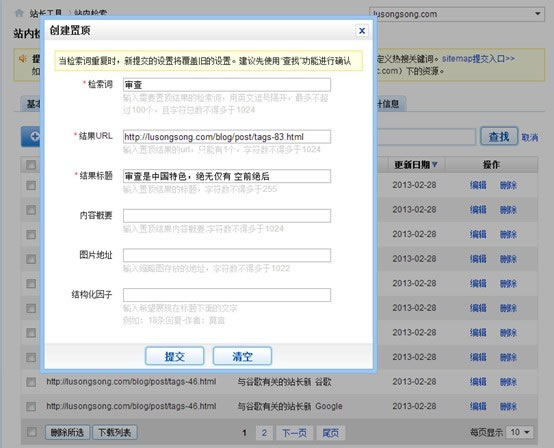The width and height of the screenshot is (554, 448).
Task: Check the Google tags-46 row checkbox
Action: pyautogui.click(x=31, y=407)
